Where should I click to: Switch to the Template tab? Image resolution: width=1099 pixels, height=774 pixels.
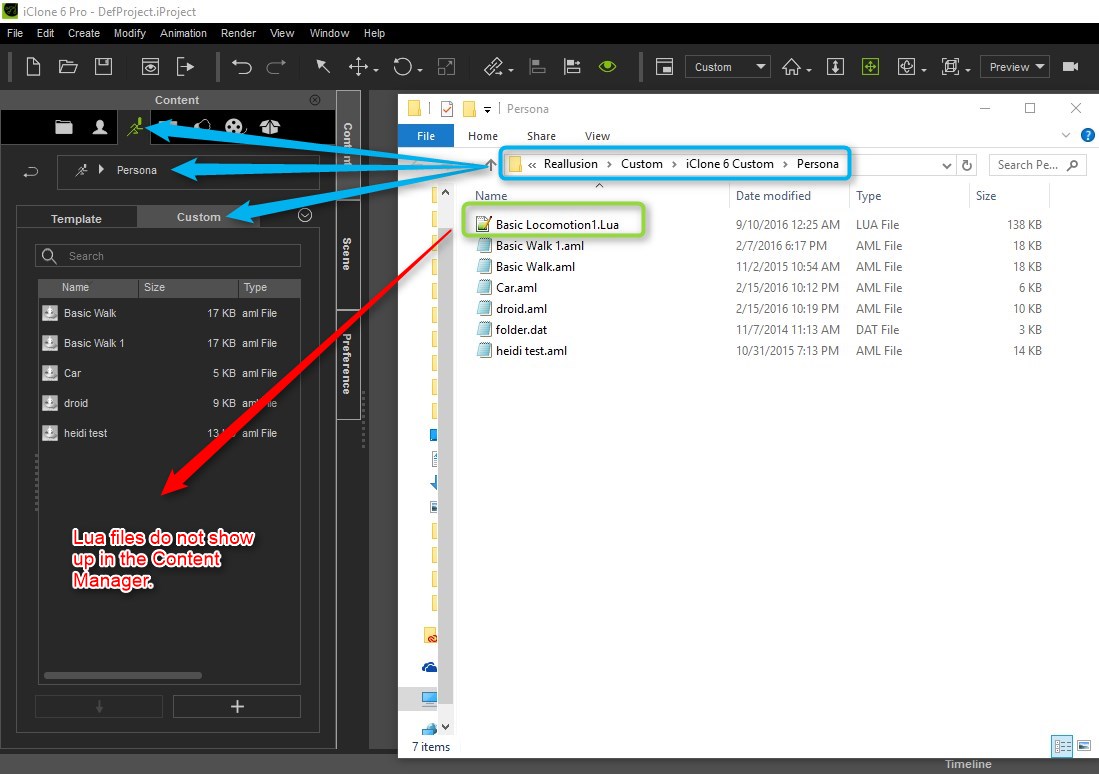click(77, 217)
